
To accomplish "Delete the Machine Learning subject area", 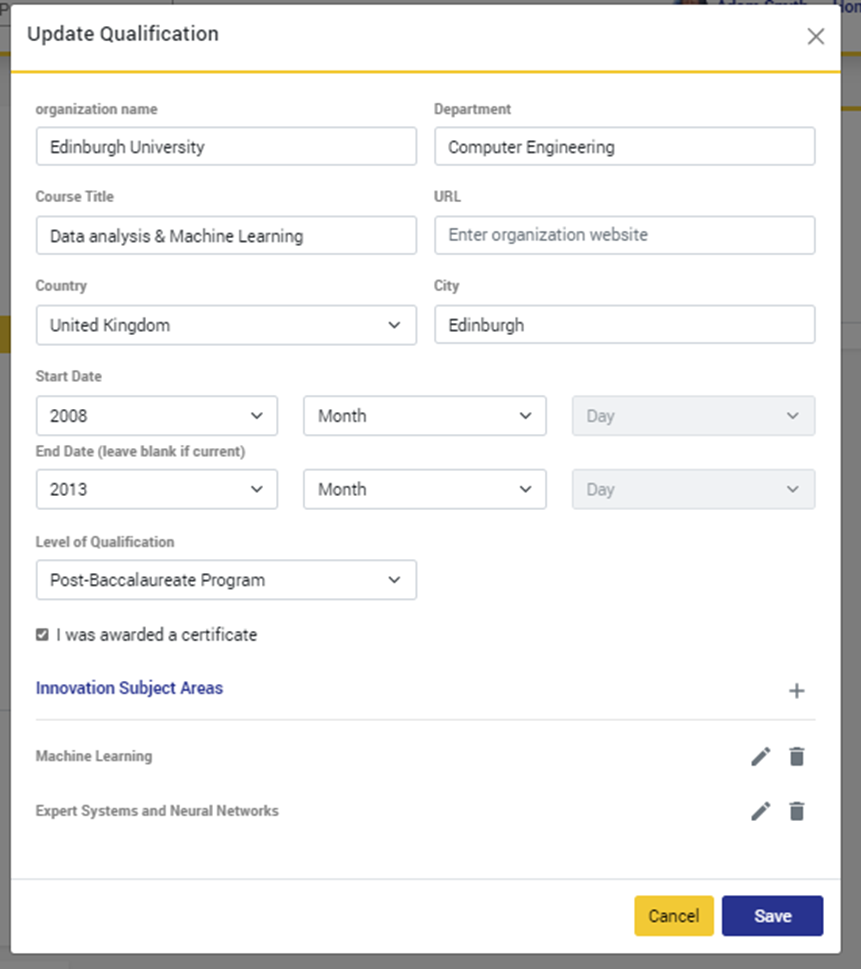I will coord(796,757).
